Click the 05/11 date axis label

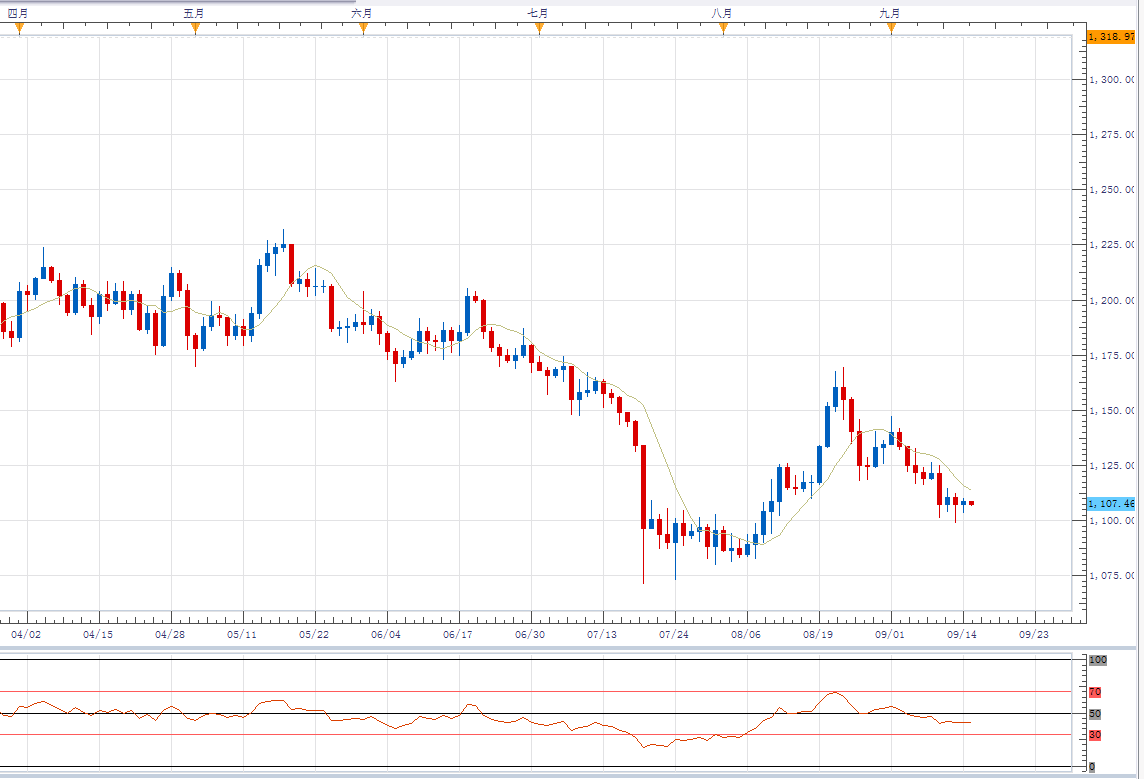pyautogui.click(x=241, y=635)
